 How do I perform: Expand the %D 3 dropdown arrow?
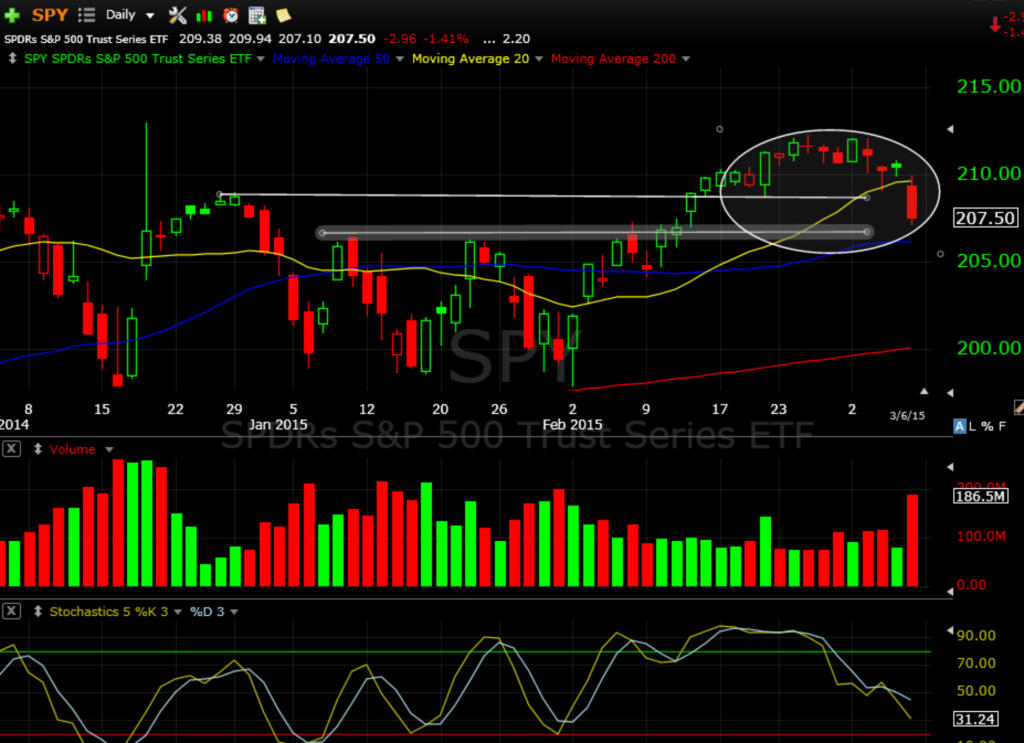[x=234, y=612]
